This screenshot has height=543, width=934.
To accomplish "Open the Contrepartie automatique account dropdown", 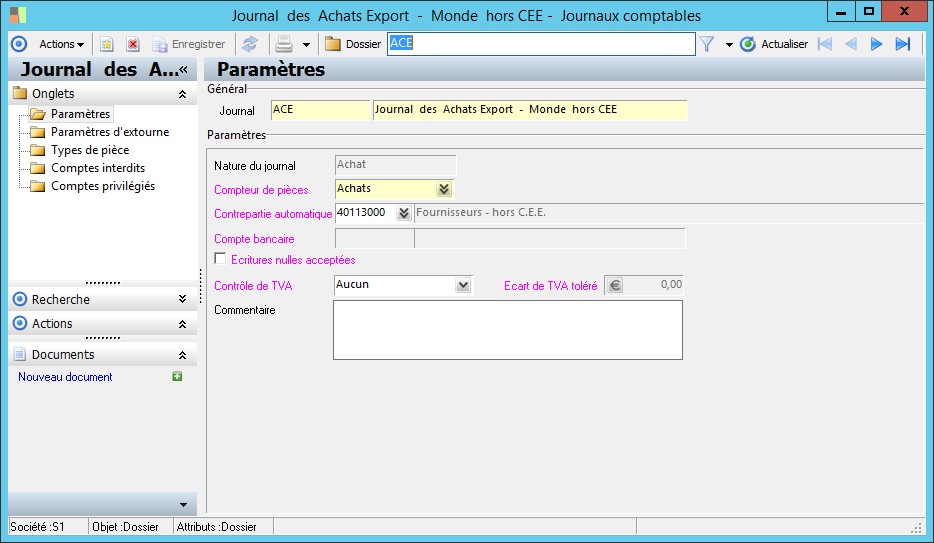I will click(404, 213).
